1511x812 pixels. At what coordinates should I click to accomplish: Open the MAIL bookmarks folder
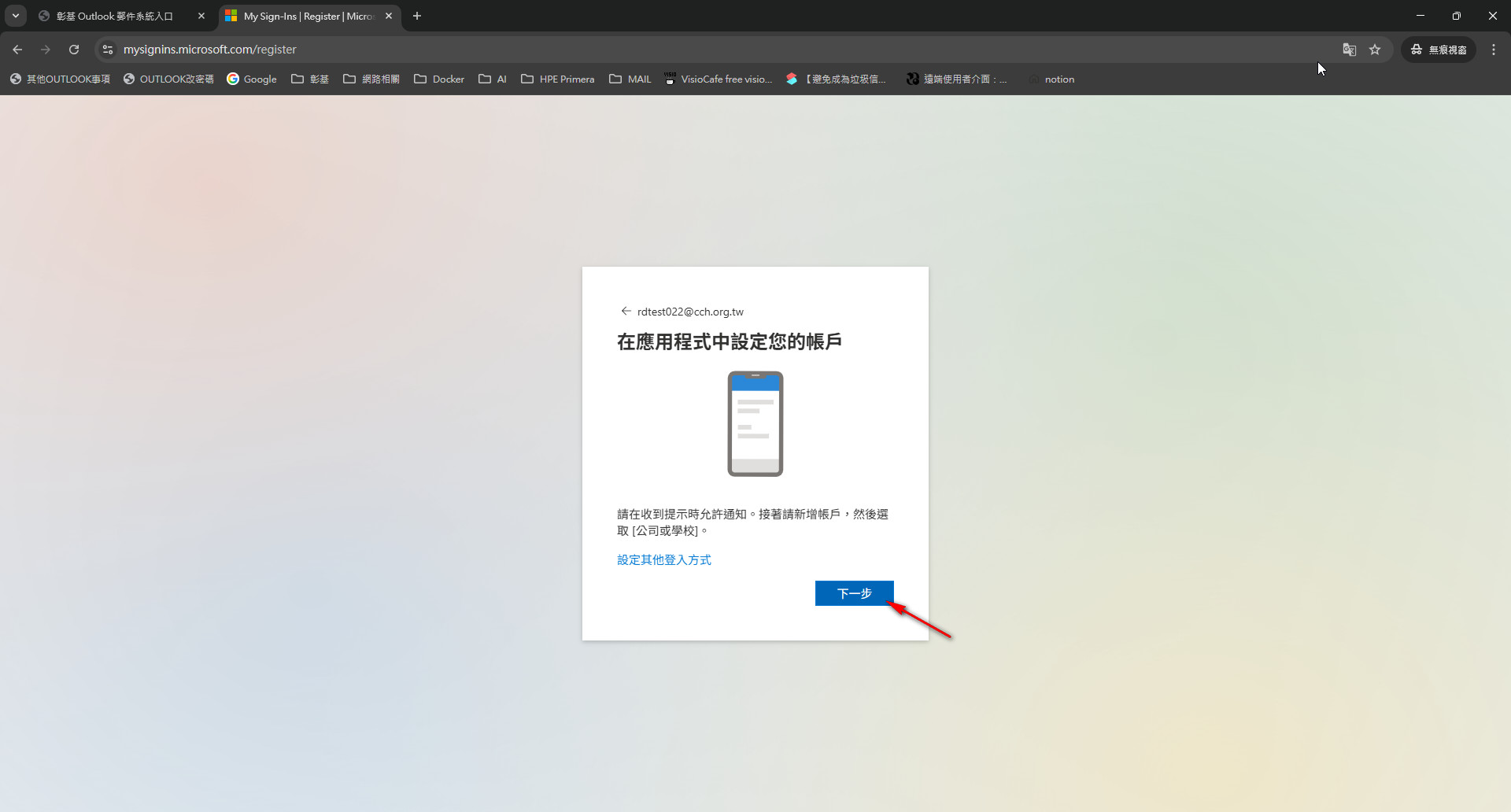[x=630, y=79]
